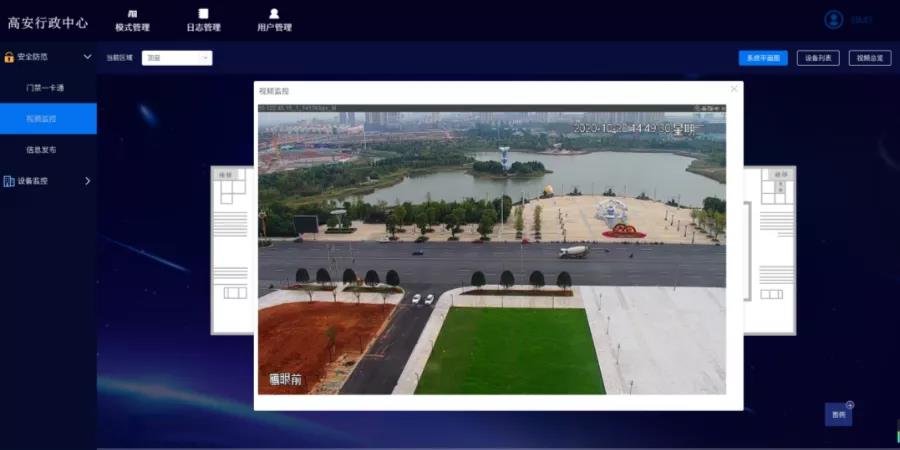Screen dimensions: 900x450
Task: Click the floor plan thumbnail left of the popup
Action: pyautogui.click(x=232, y=250)
